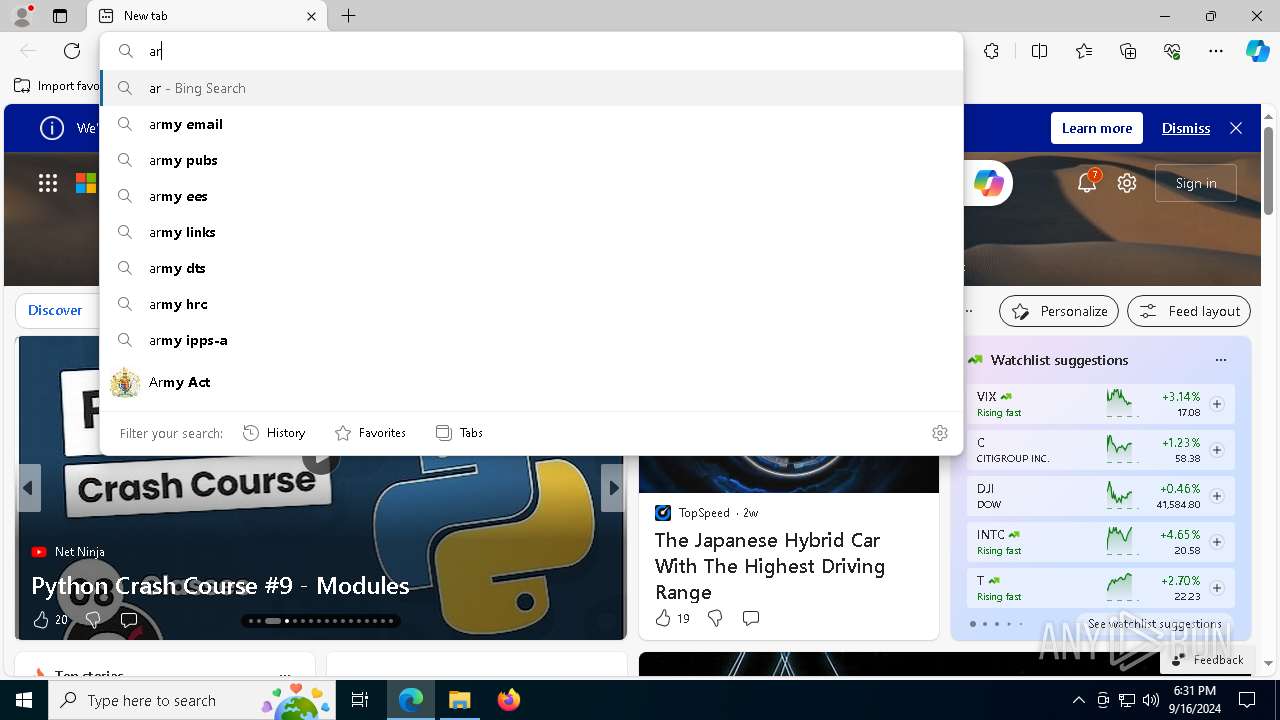This screenshot has width=1280, height=720.
Task: Open Watchlist suggestions more options
Action: 1220,360
